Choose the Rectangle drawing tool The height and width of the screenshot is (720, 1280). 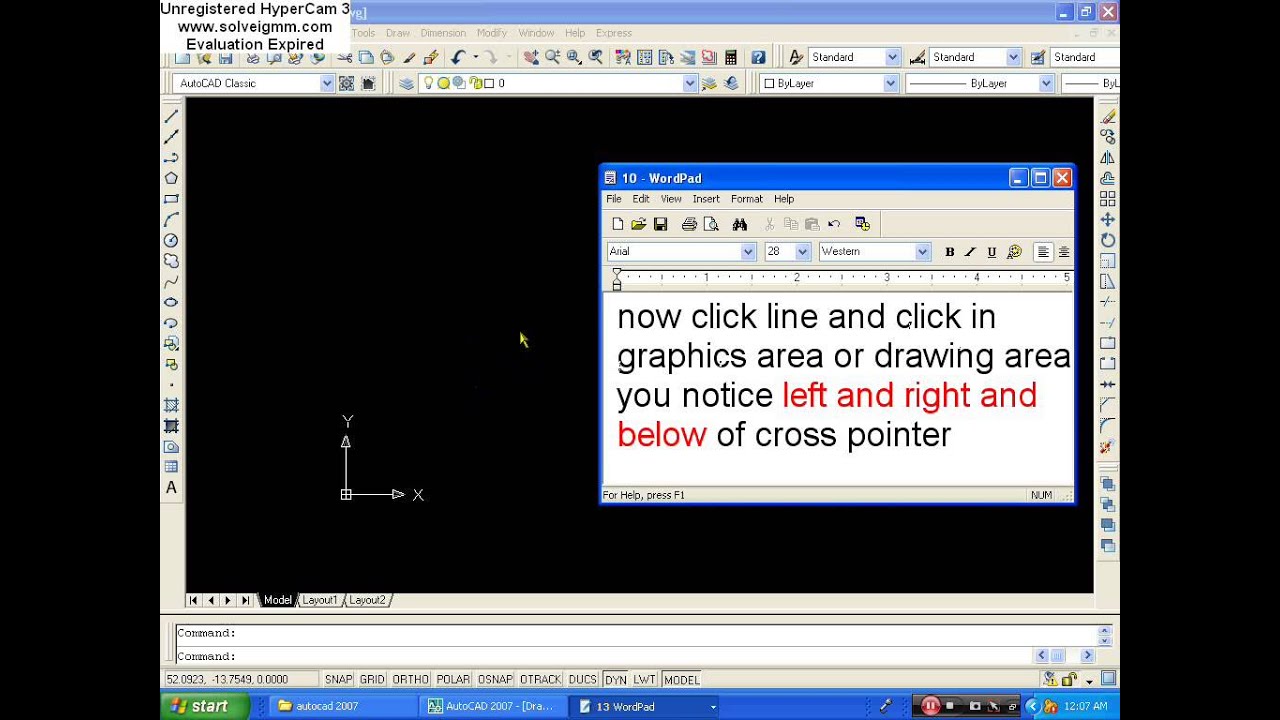point(171,199)
